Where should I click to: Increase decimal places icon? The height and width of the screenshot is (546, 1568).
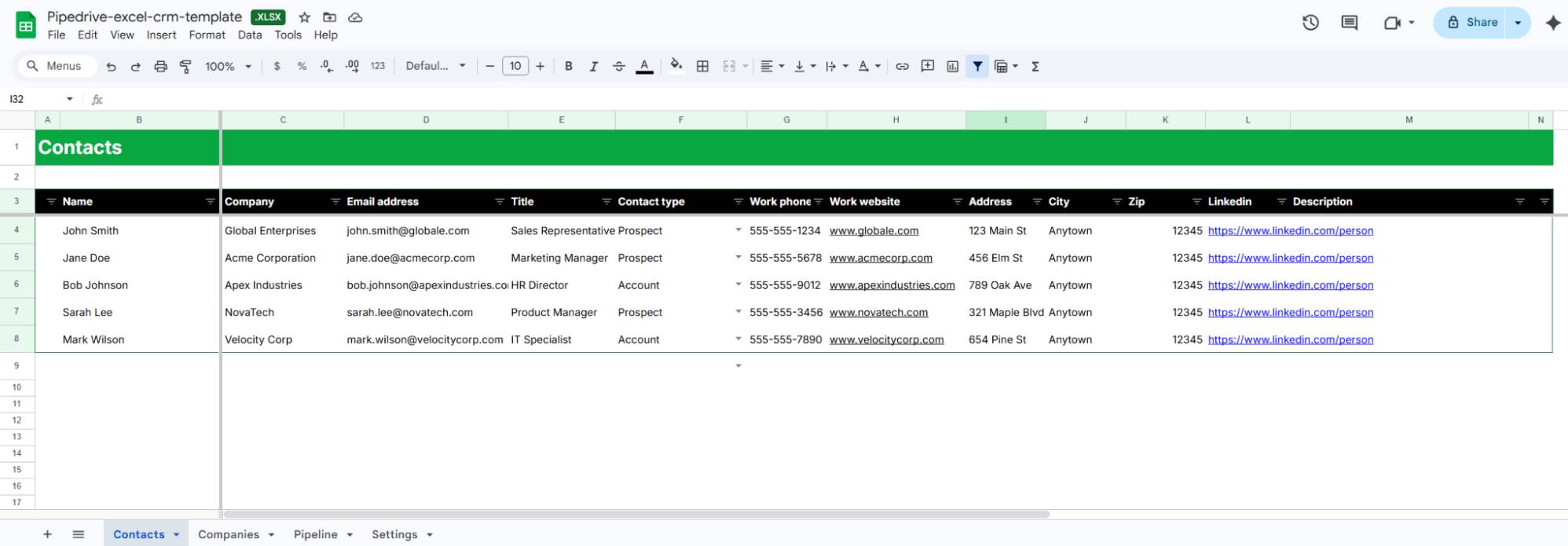pos(352,67)
